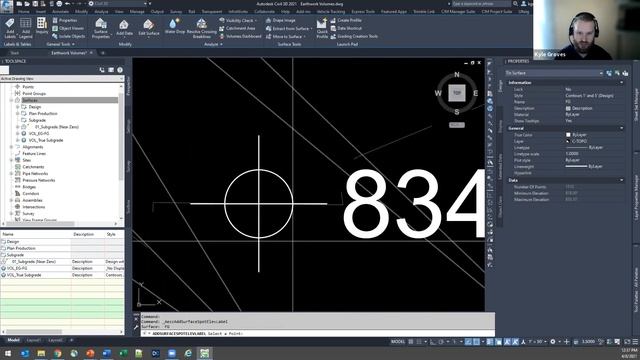
Task: Click the Undo arrow in quick access toolbar
Action: [68, 4]
